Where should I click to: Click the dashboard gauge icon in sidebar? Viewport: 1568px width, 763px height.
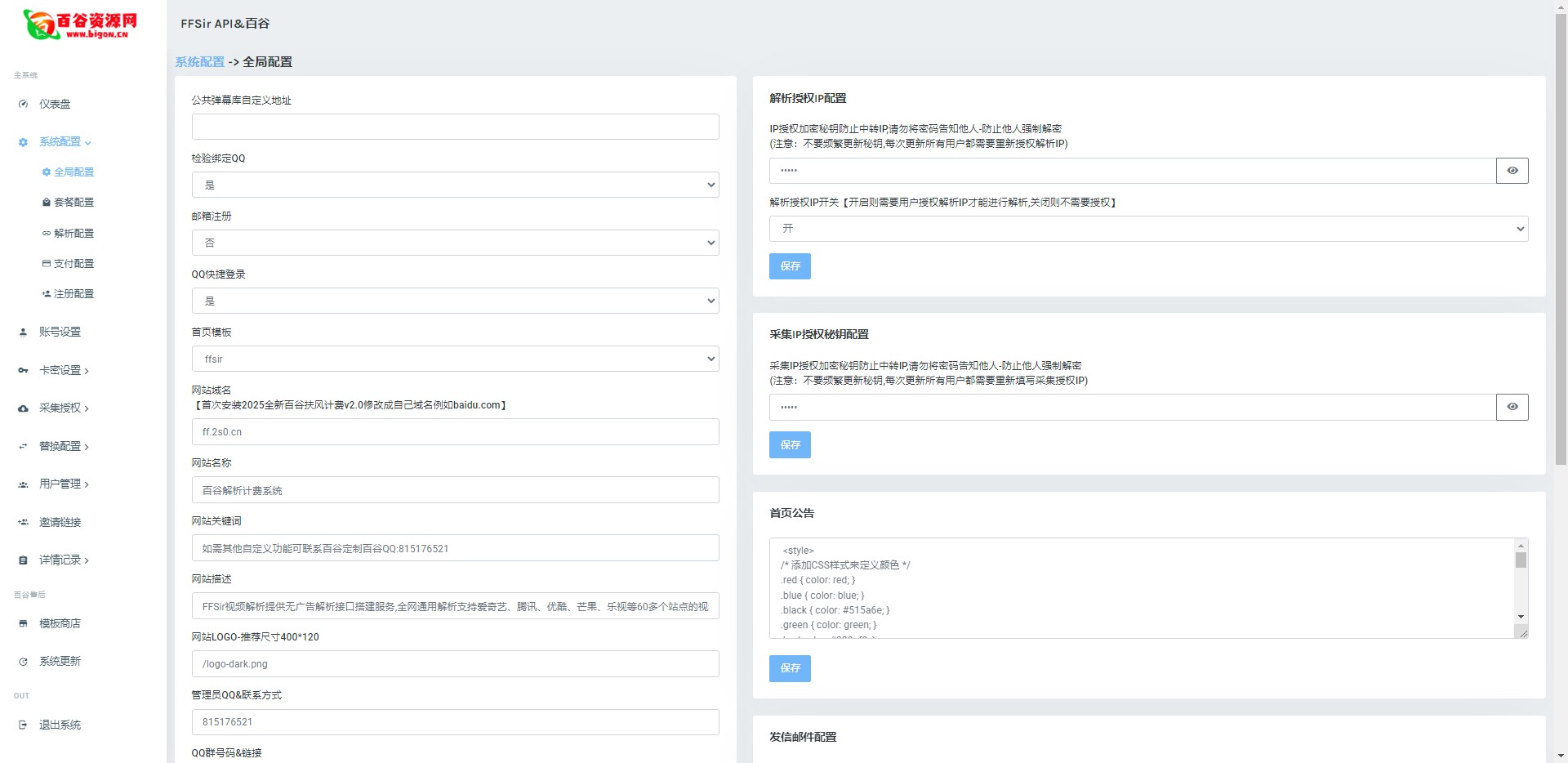[x=23, y=105]
